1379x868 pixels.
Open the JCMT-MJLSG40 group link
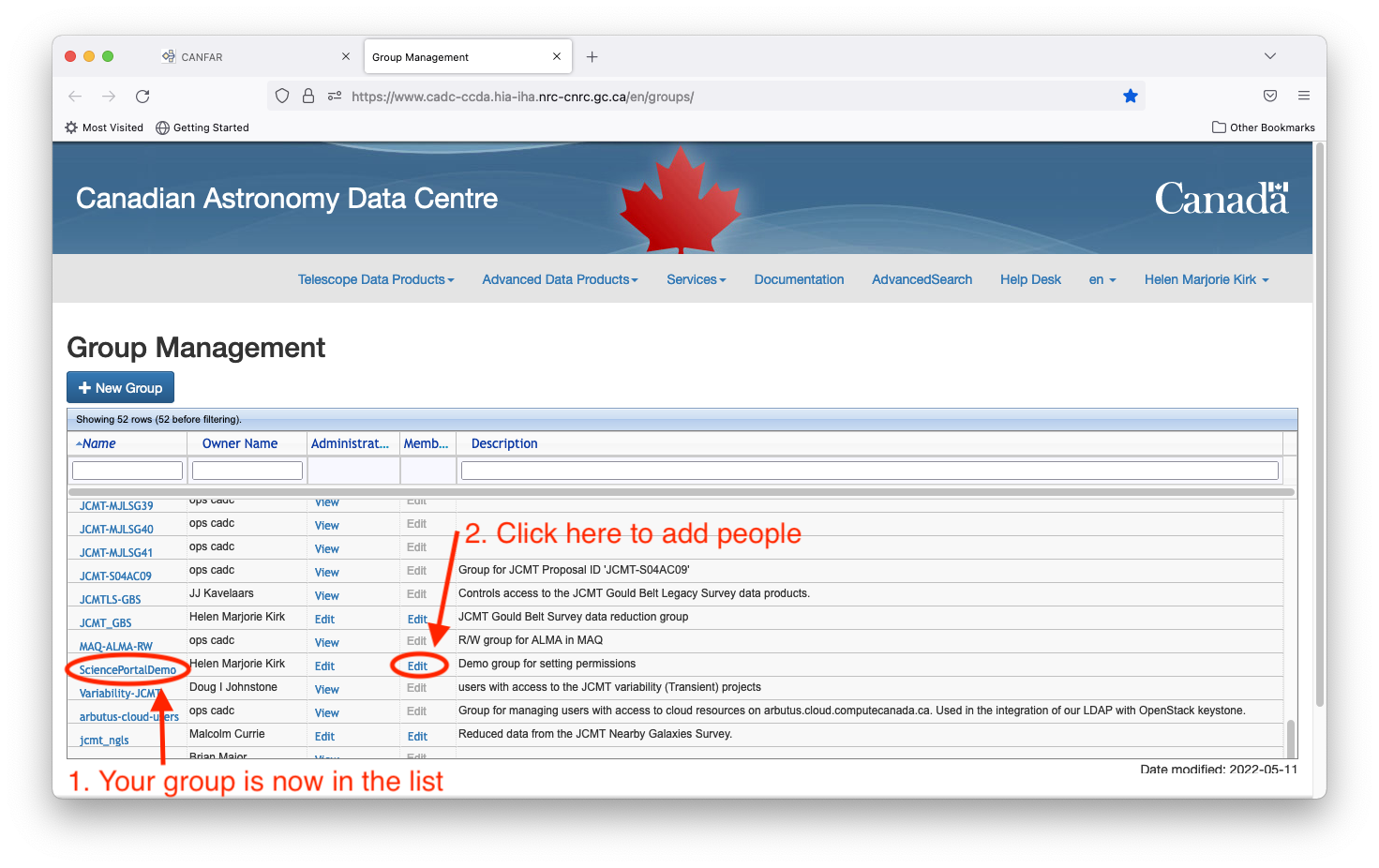(116, 529)
